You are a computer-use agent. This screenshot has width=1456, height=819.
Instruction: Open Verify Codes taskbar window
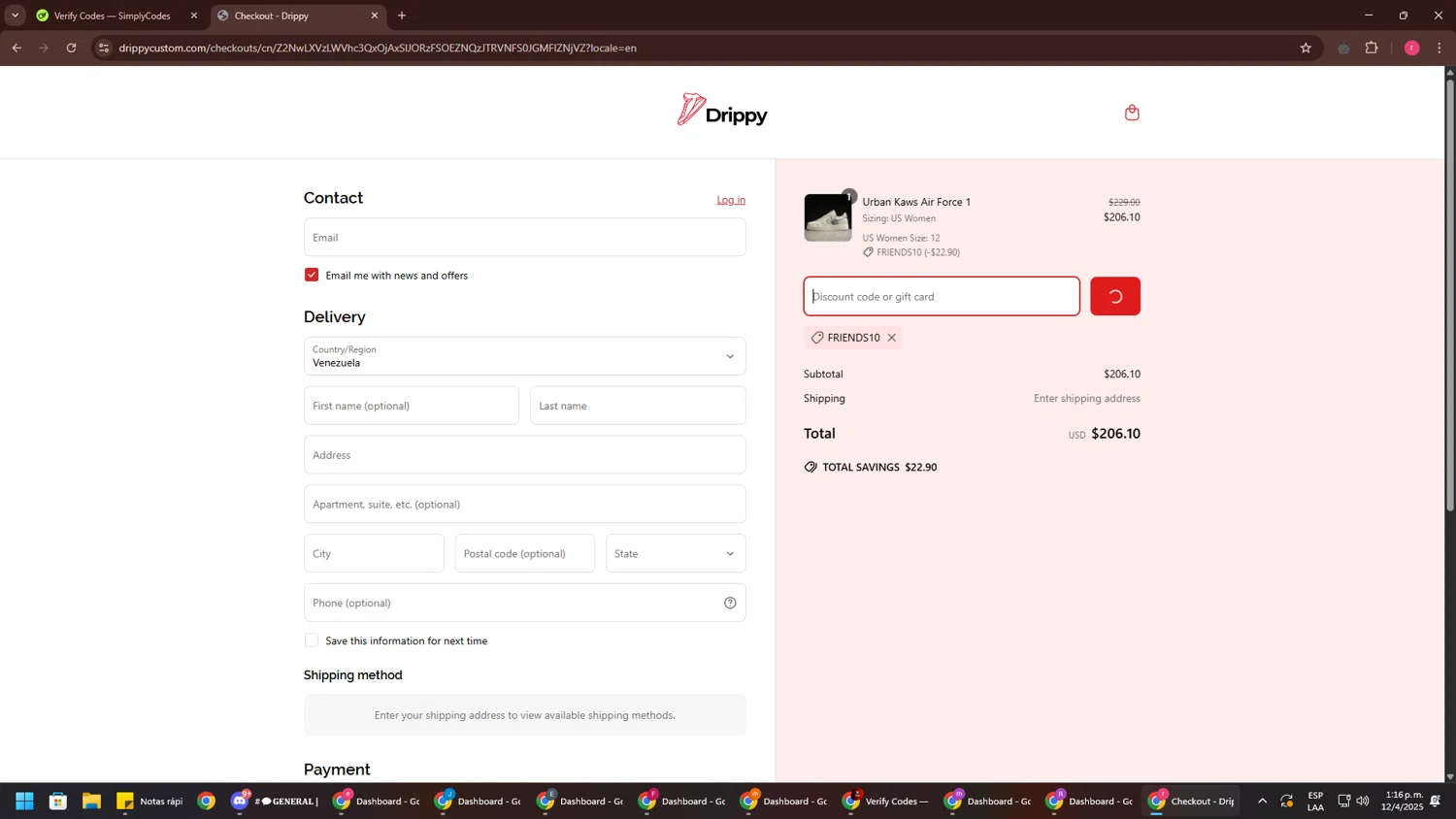[886, 801]
